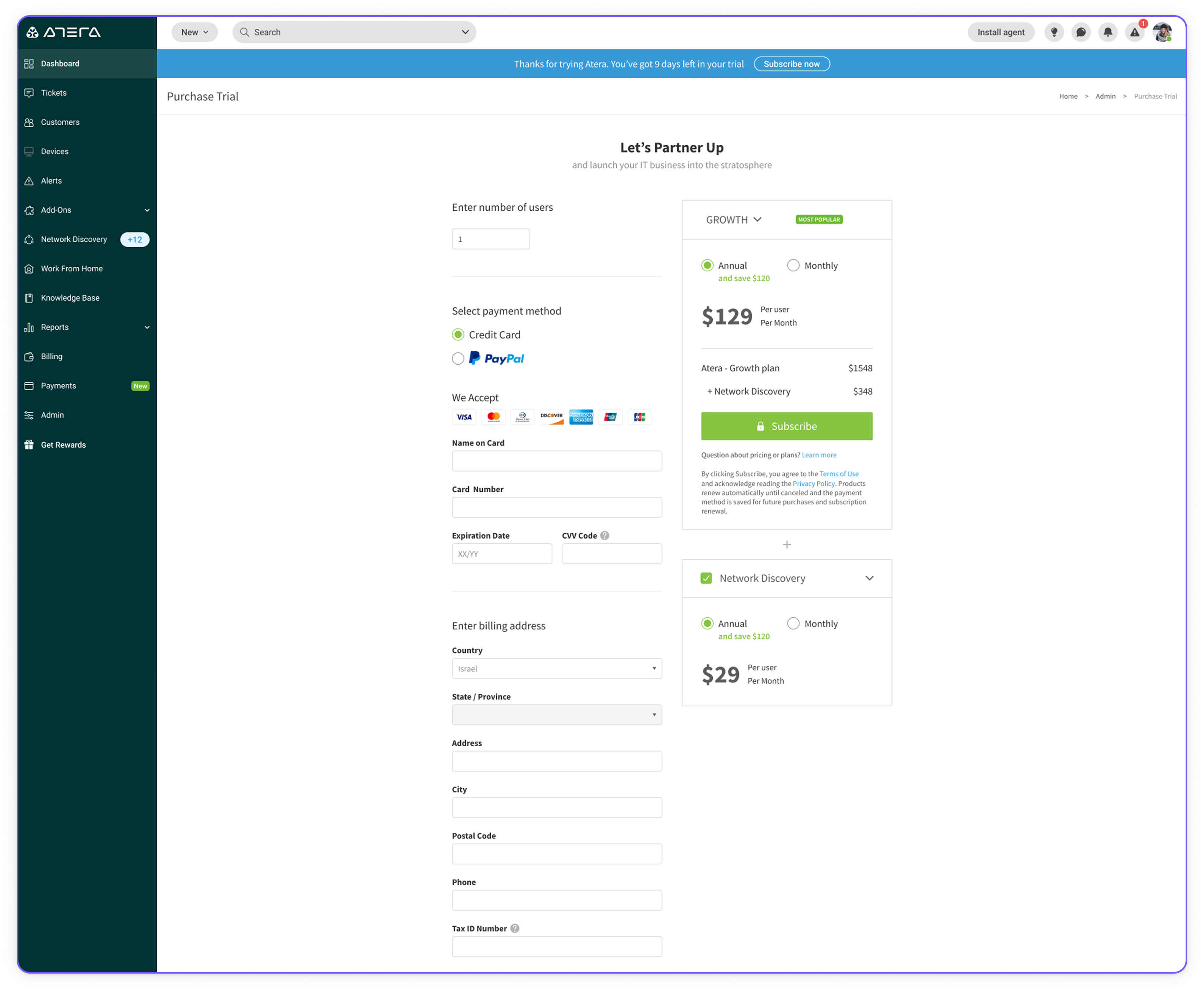
Task: Click the Card Number field
Action: click(x=556, y=507)
